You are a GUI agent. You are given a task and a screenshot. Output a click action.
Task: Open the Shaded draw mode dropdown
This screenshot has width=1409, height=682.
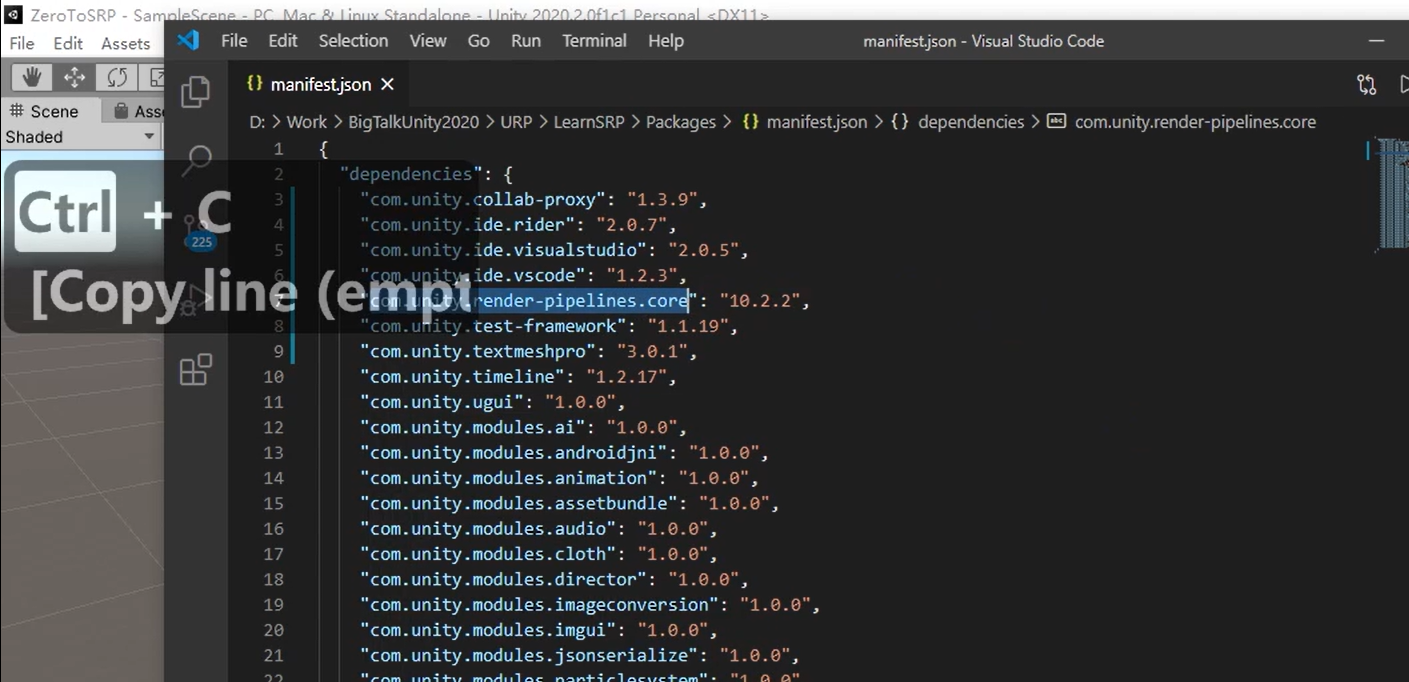click(80, 137)
